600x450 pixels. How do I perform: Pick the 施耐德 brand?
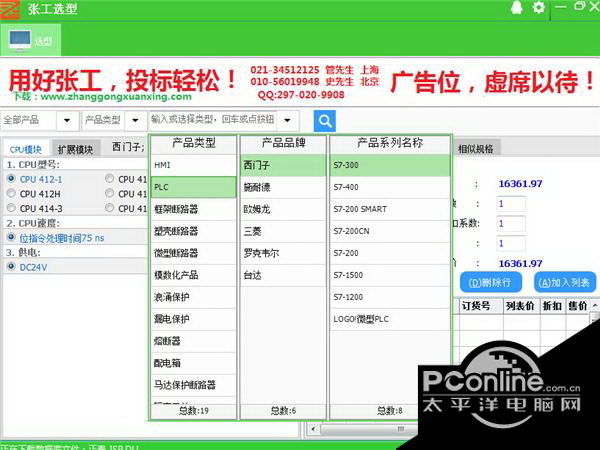(283, 187)
